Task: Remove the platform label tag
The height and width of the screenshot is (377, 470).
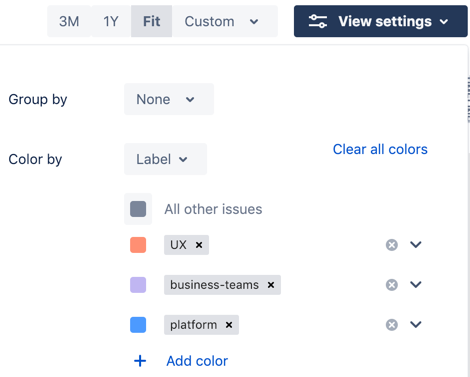Action: pyautogui.click(x=229, y=325)
